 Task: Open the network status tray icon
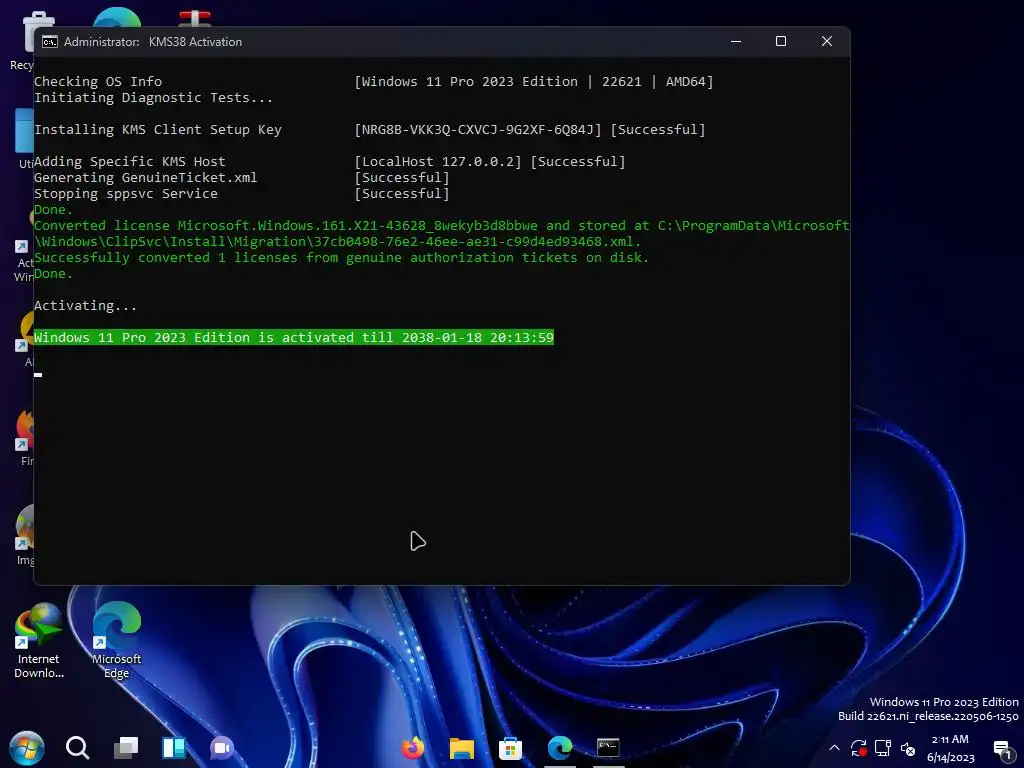tap(883, 748)
